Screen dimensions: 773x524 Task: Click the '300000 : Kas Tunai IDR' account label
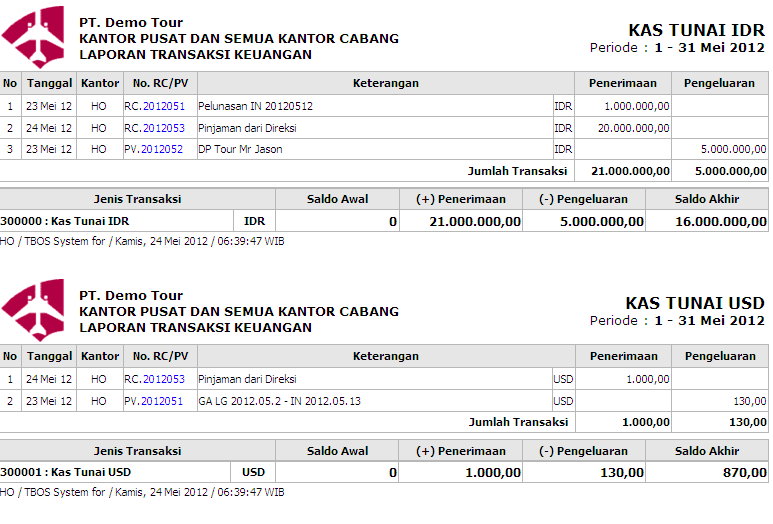point(65,221)
